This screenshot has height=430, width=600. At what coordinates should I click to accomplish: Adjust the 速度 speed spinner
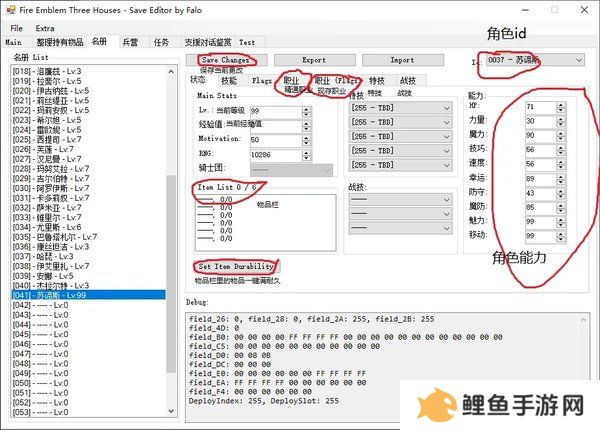point(561,164)
